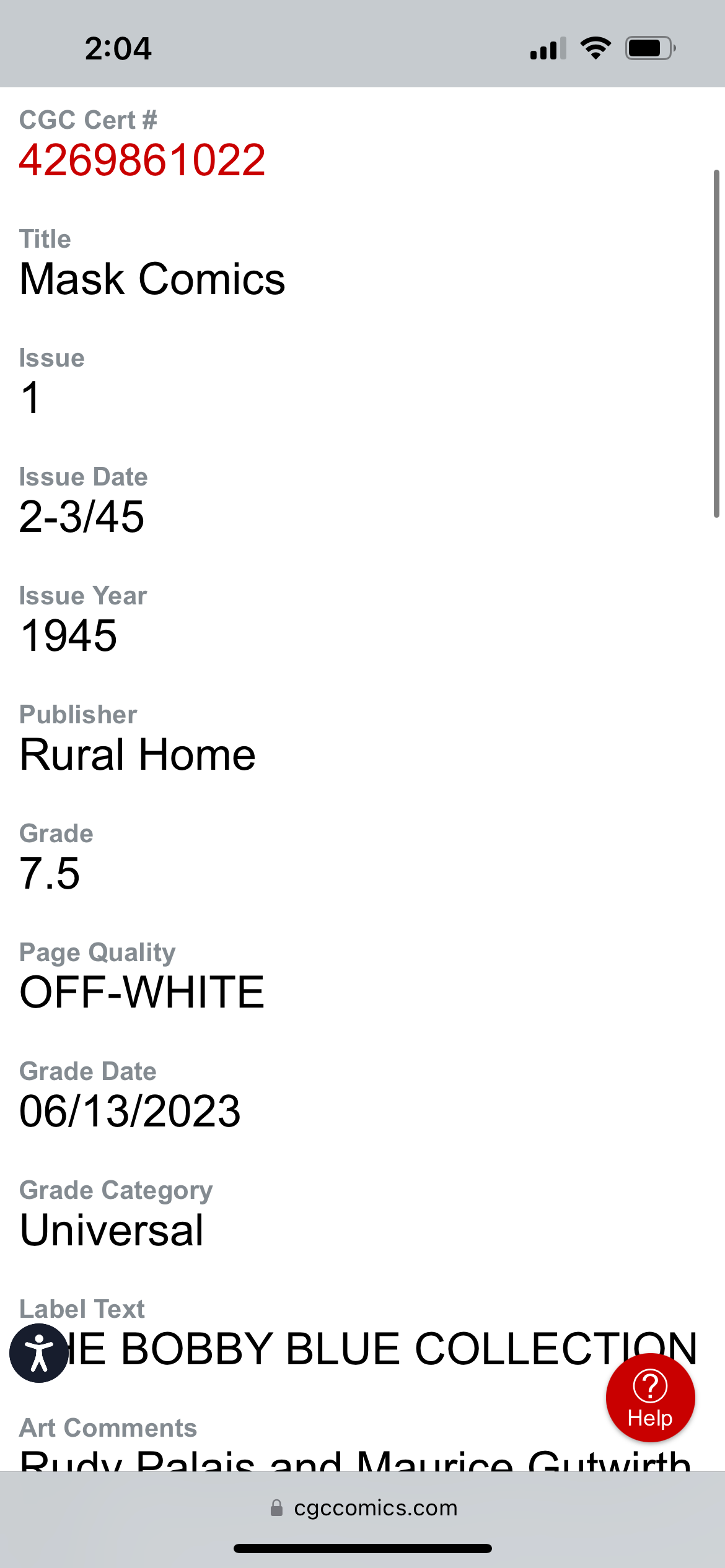
Task: Tap the lock icon beside cgccomics.com
Action: pos(276,1508)
